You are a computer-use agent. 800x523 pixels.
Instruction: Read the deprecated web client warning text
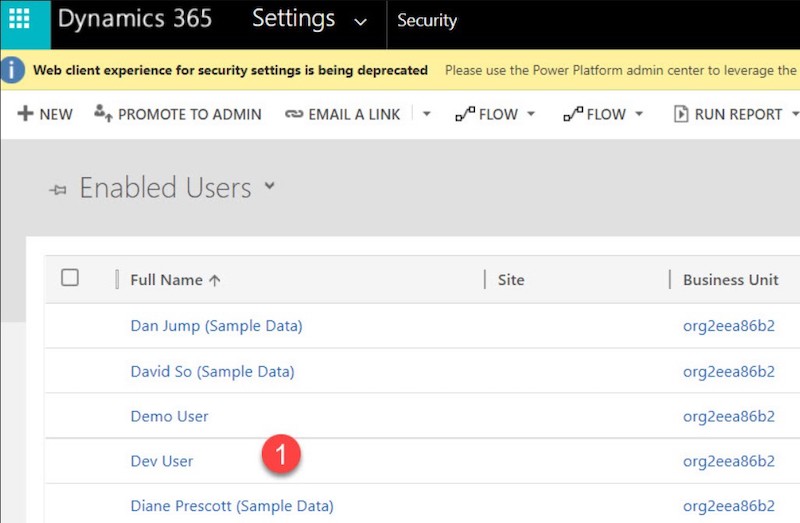point(230,70)
